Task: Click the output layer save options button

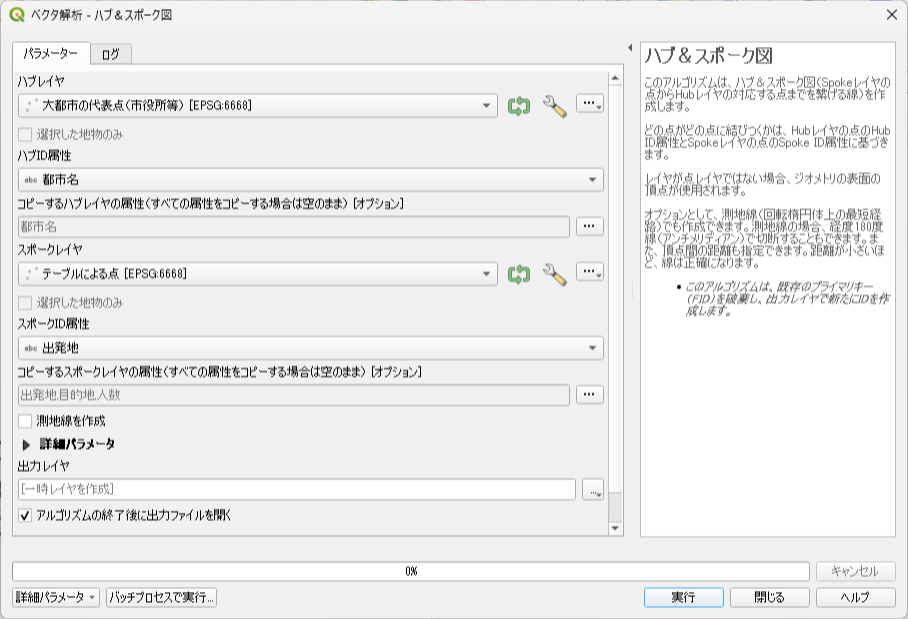Action: pyautogui.click(x=593, y=489)
